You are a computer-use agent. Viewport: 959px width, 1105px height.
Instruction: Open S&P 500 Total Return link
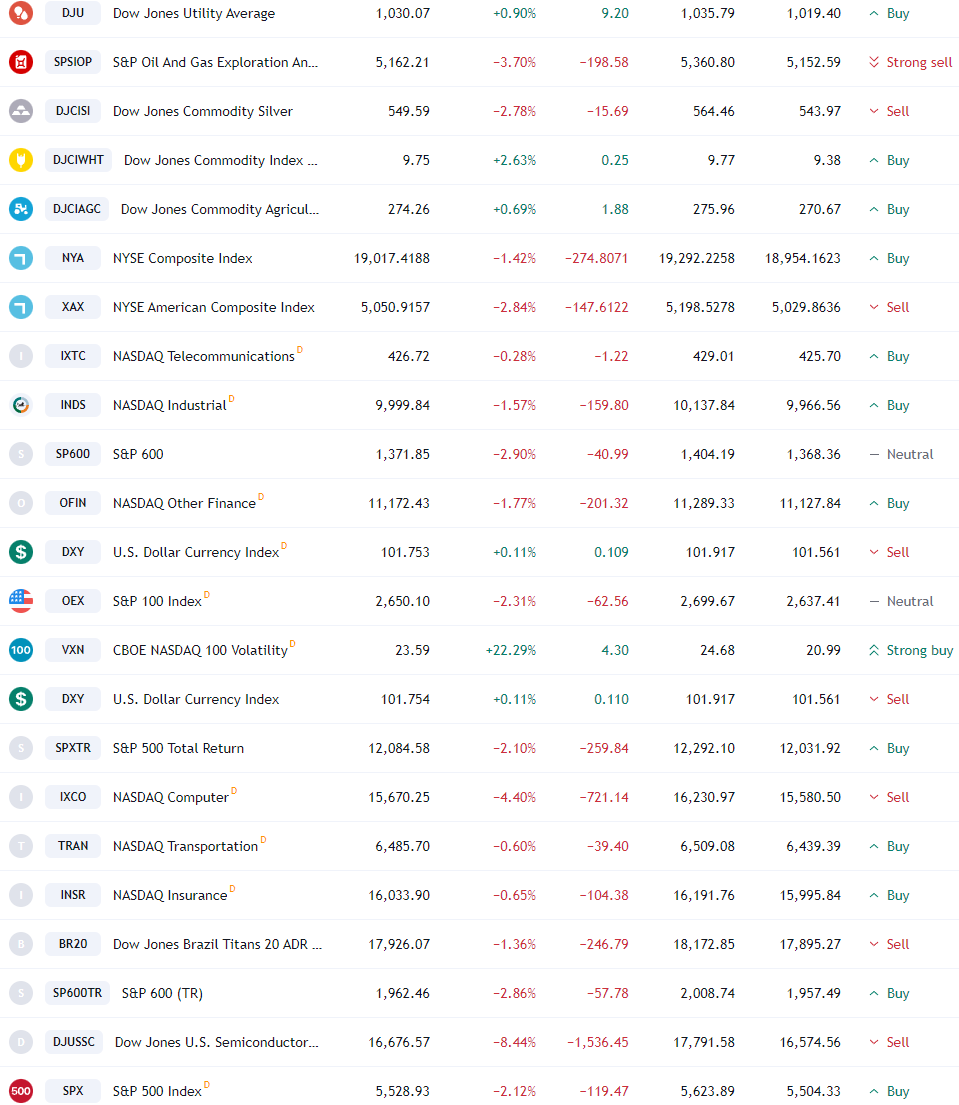178,748
